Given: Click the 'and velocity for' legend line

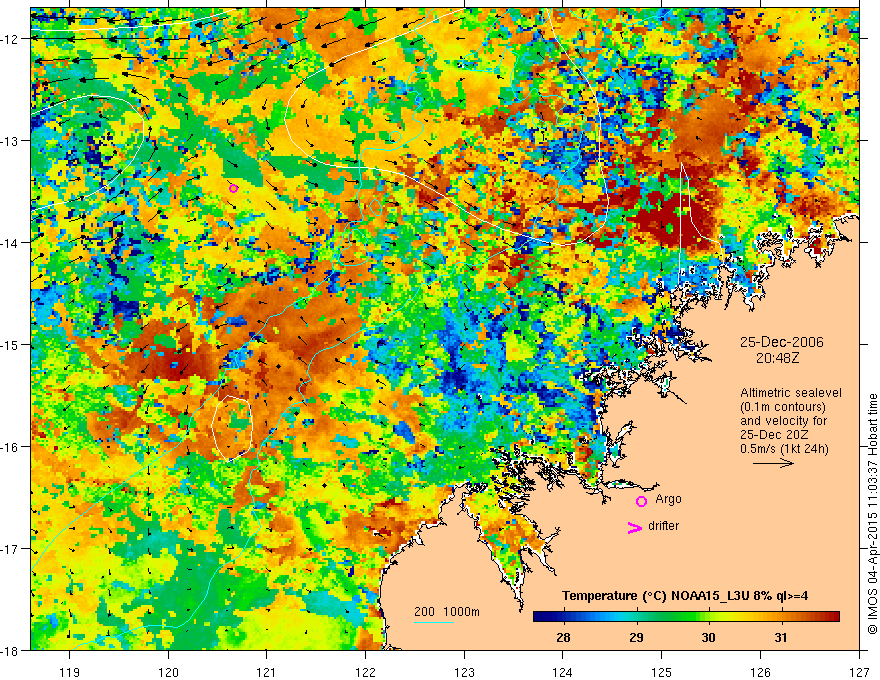Looking at the screenshot, I should pyautogui.click(x=783, y=421).
